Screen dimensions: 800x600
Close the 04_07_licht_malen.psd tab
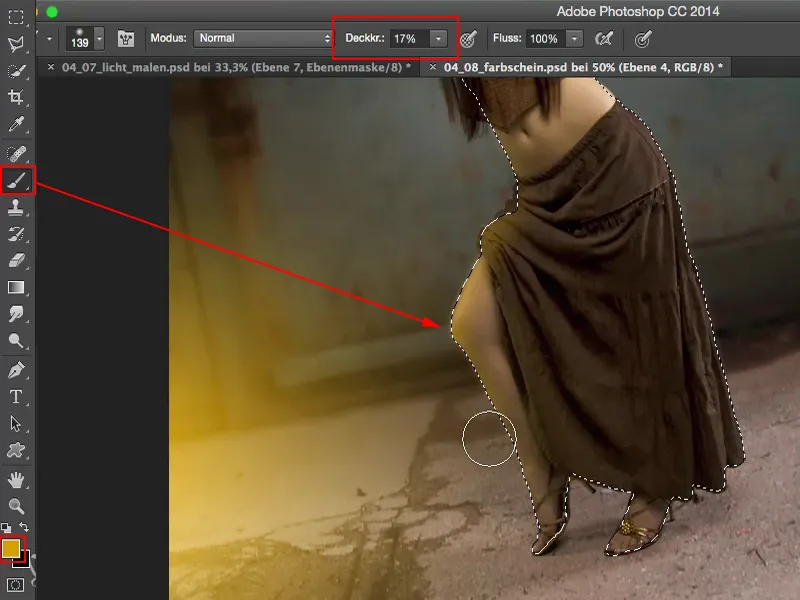51,67
